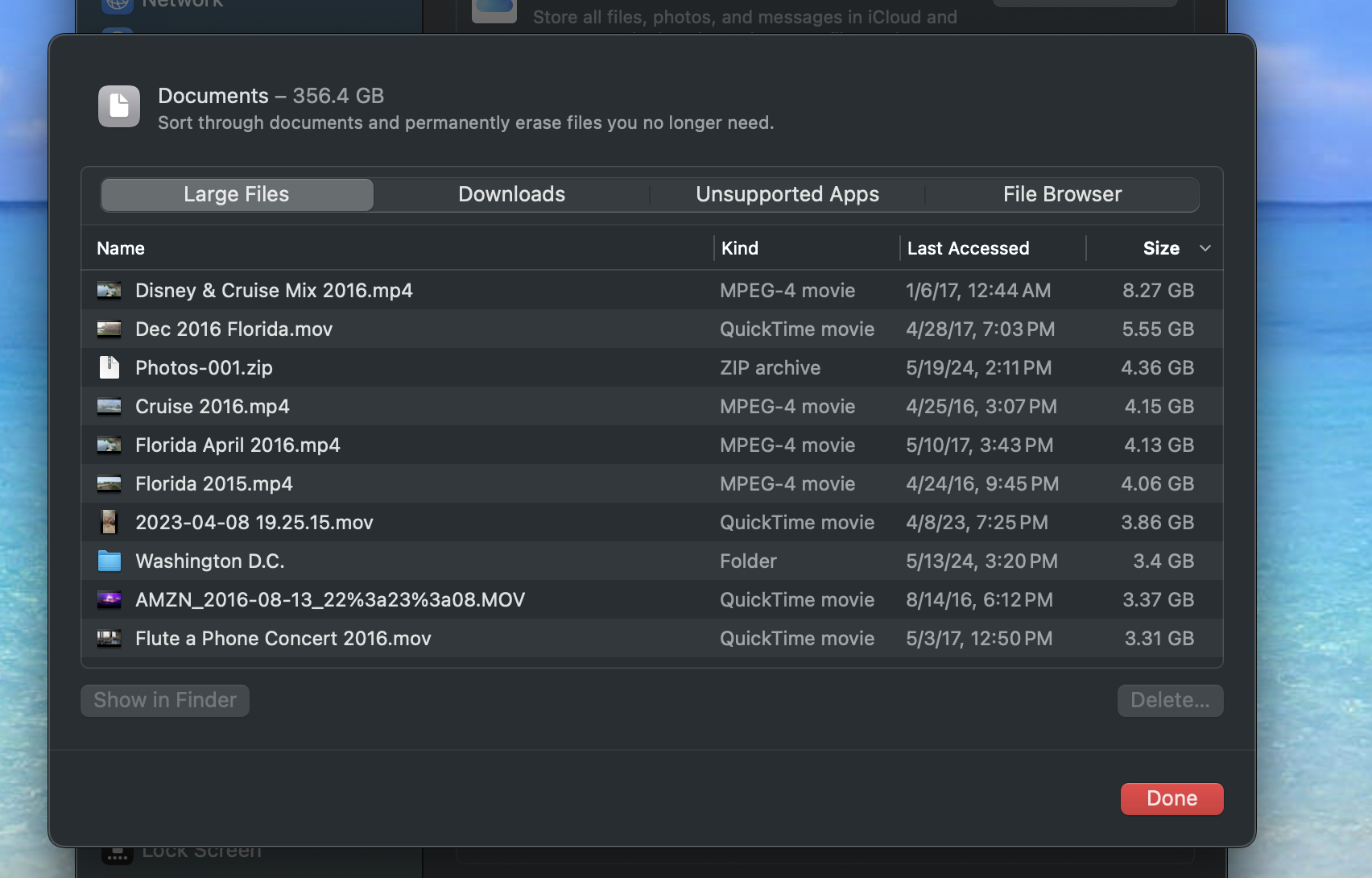The height and width of the screenshot is (878, 1372).
Task: Click the '4.15 GB' size value
Action: [x=1159, y=406]
